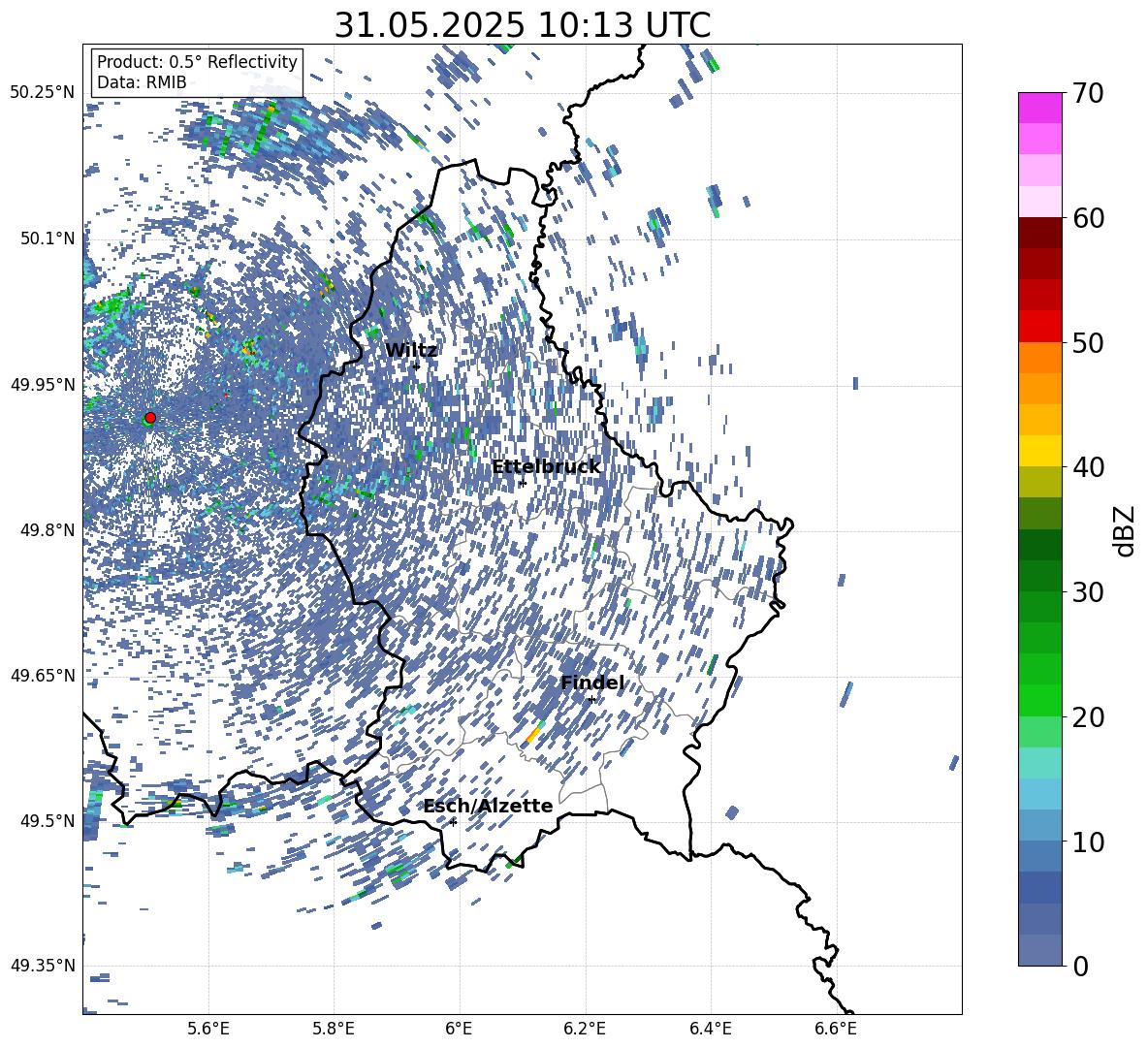Click the Wiltz location cross marker
The width and height of the screenshot is (1148, 1048).
tap(417, 366)
